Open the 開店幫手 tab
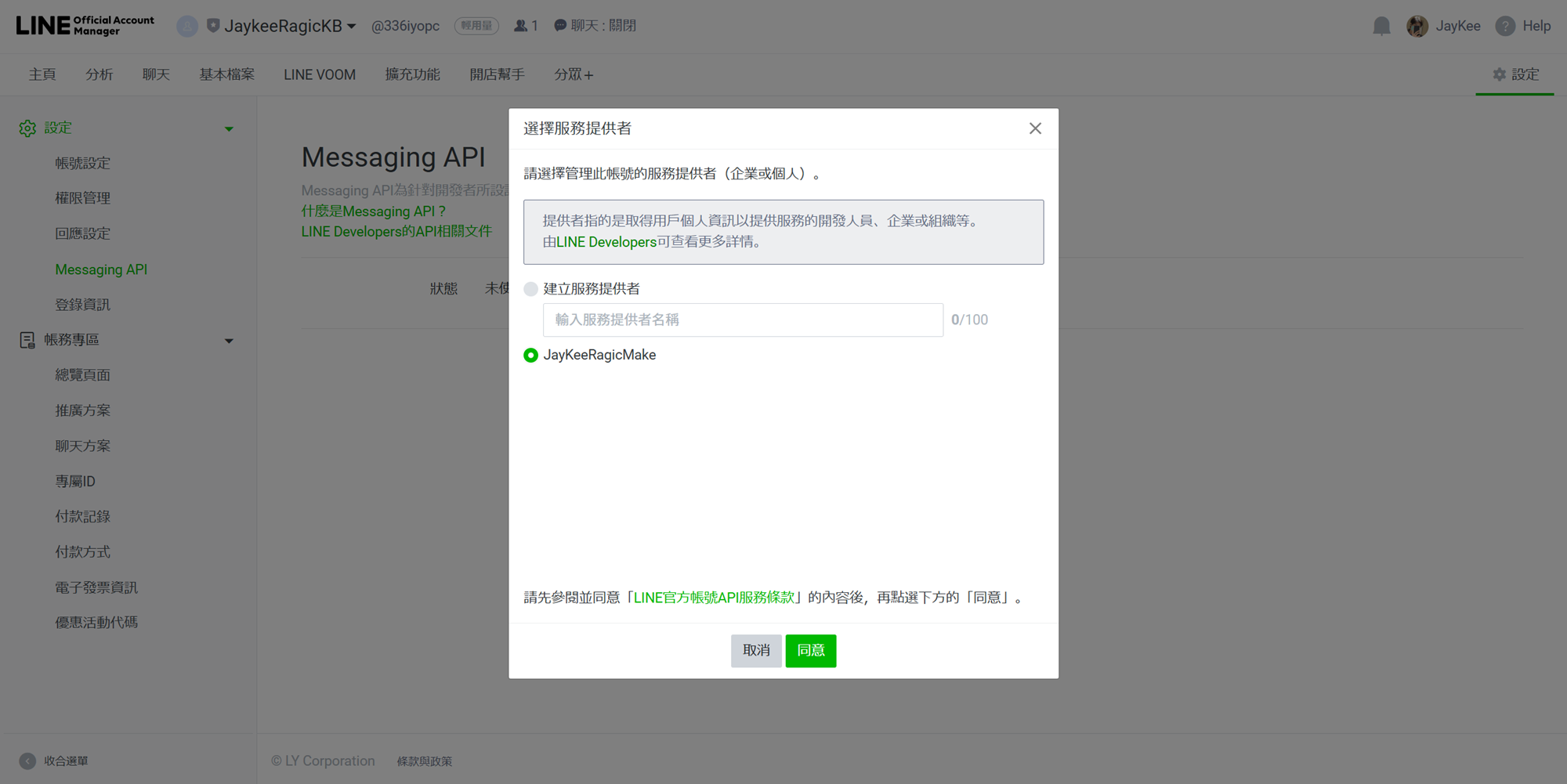This screenshot has height=784, width=1567. pos(497,74)
